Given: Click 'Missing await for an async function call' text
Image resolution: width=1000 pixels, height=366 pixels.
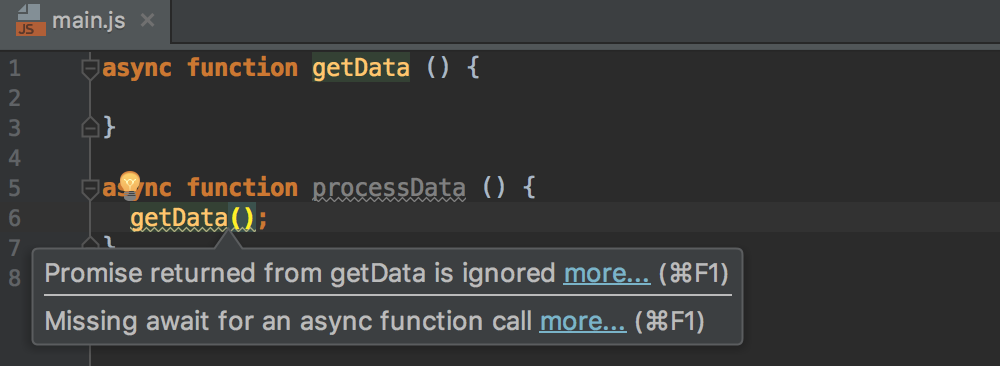Looking at the screenshot, I should coord(289,321).
